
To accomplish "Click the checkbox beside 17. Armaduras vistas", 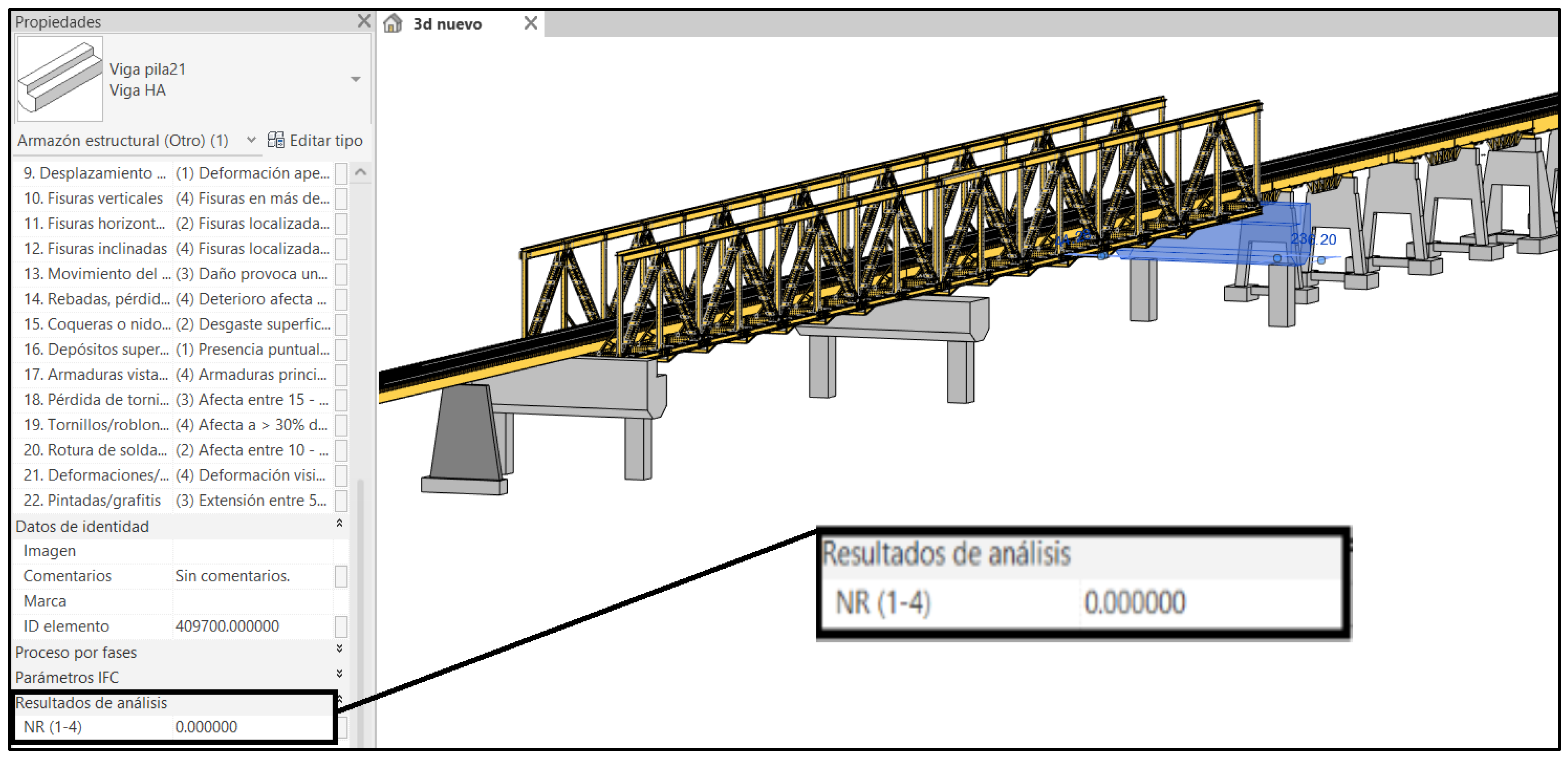I will coord(341,374).
